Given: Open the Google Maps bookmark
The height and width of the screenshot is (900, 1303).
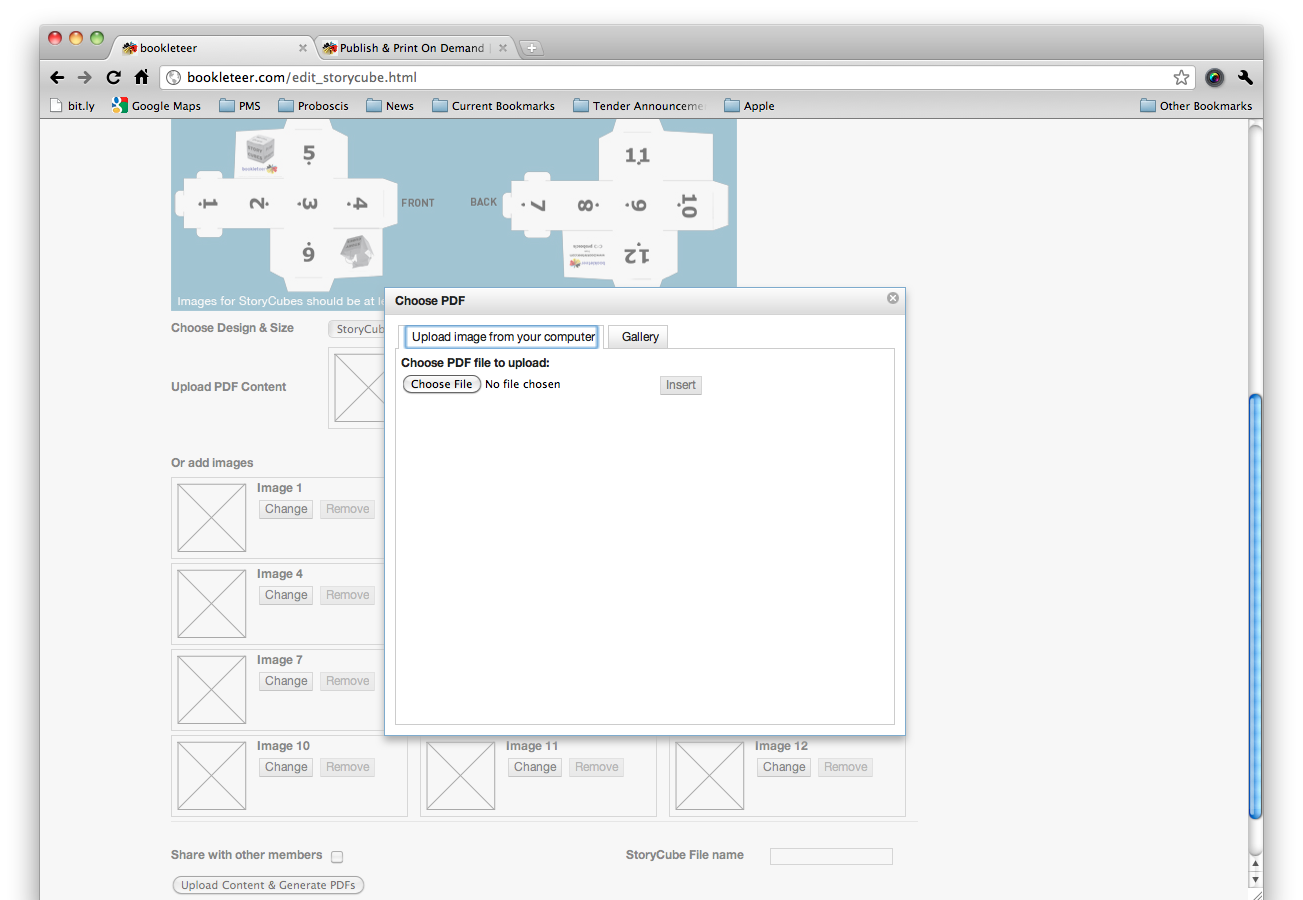Looking at the screenshot, I should [x=157, y=106].
